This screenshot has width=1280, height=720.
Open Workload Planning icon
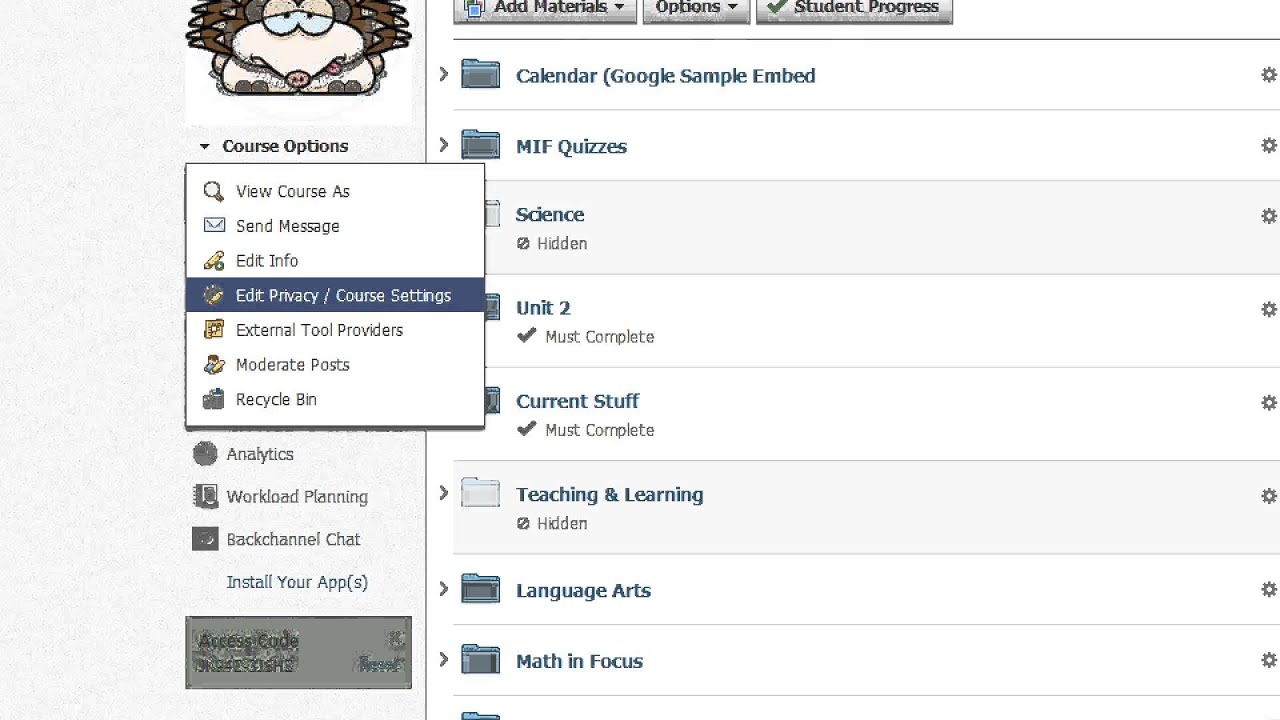tap(205, 496)
